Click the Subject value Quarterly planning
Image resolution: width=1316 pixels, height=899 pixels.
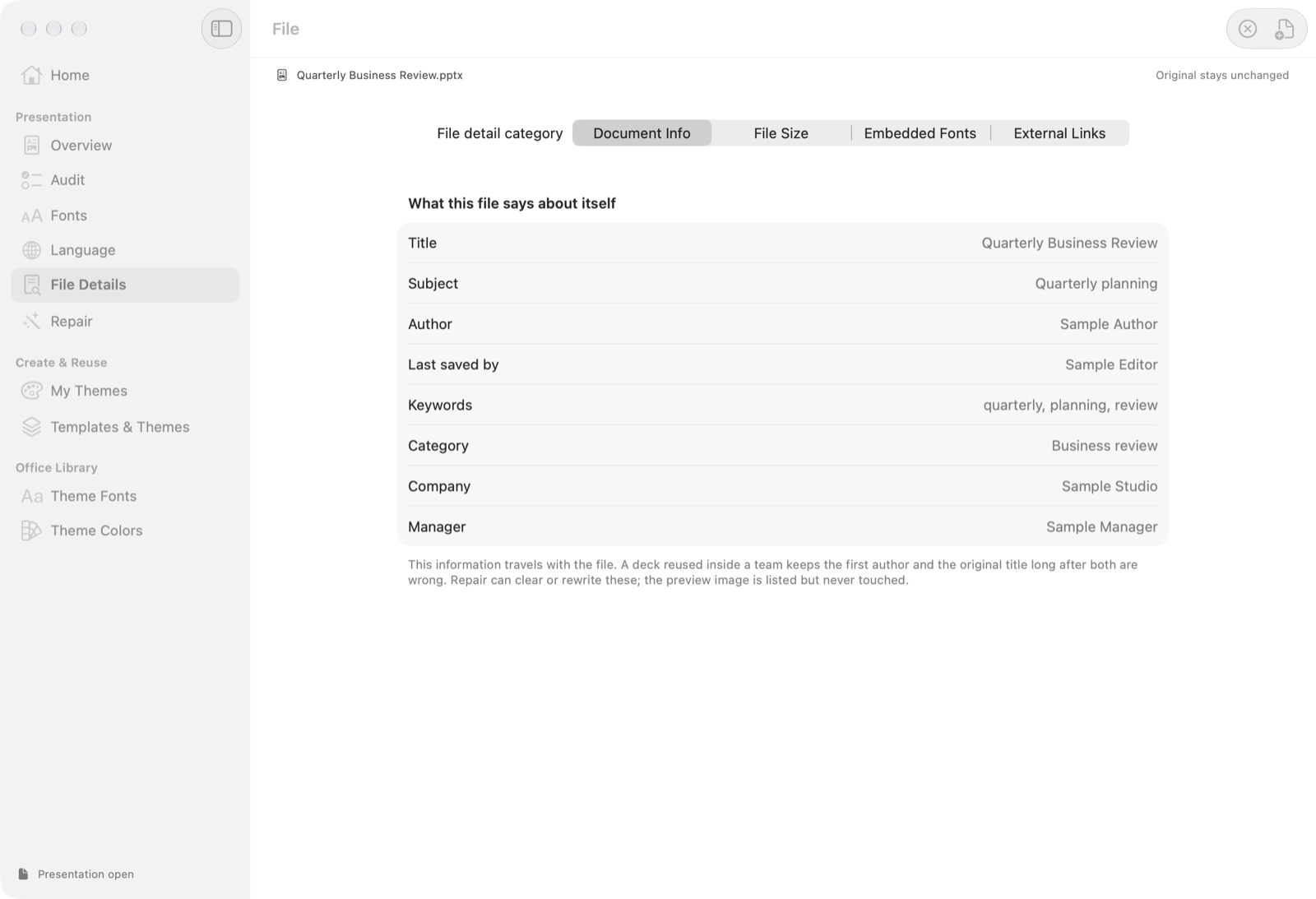click(1096, 284)
